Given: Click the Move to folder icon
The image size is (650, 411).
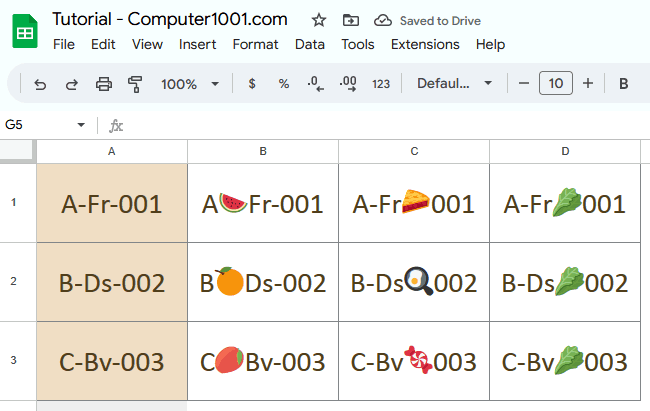Looking at the screenshot, I should [x=351, y=20].
